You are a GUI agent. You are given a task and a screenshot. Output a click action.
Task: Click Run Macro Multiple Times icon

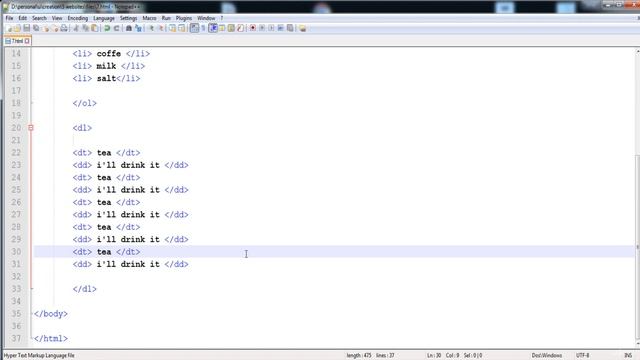coord(281,28)
